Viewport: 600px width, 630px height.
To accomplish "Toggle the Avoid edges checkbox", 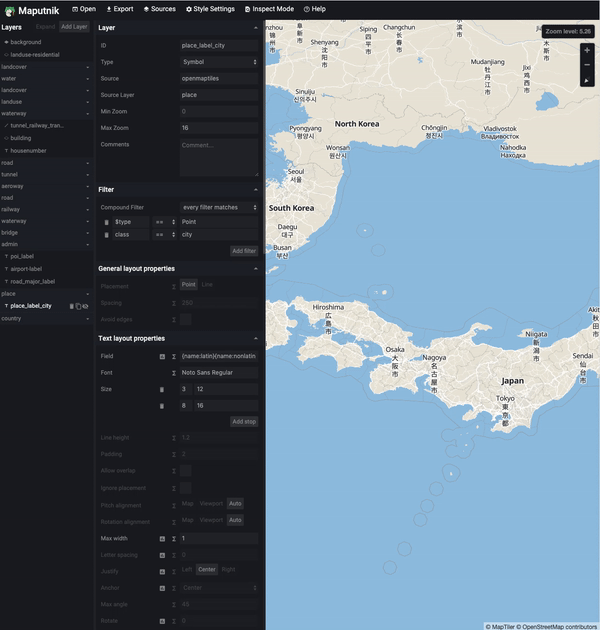I will 186,319.
